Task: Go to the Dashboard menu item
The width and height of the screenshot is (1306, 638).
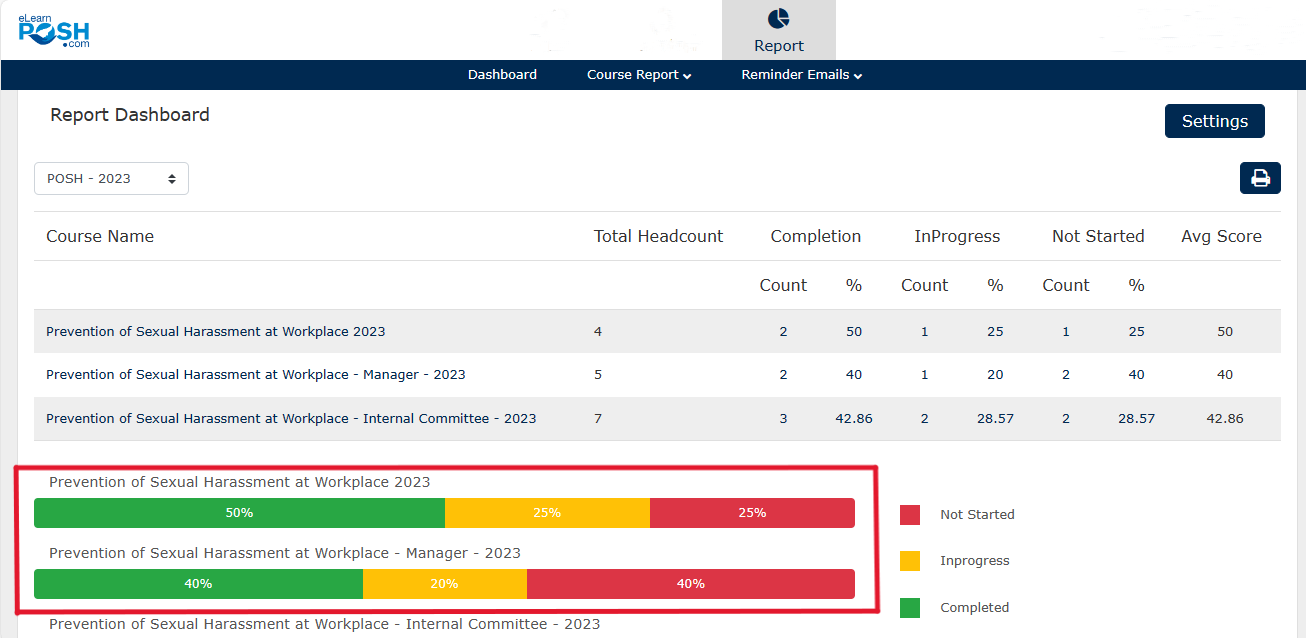Action: tap(502, 75)
